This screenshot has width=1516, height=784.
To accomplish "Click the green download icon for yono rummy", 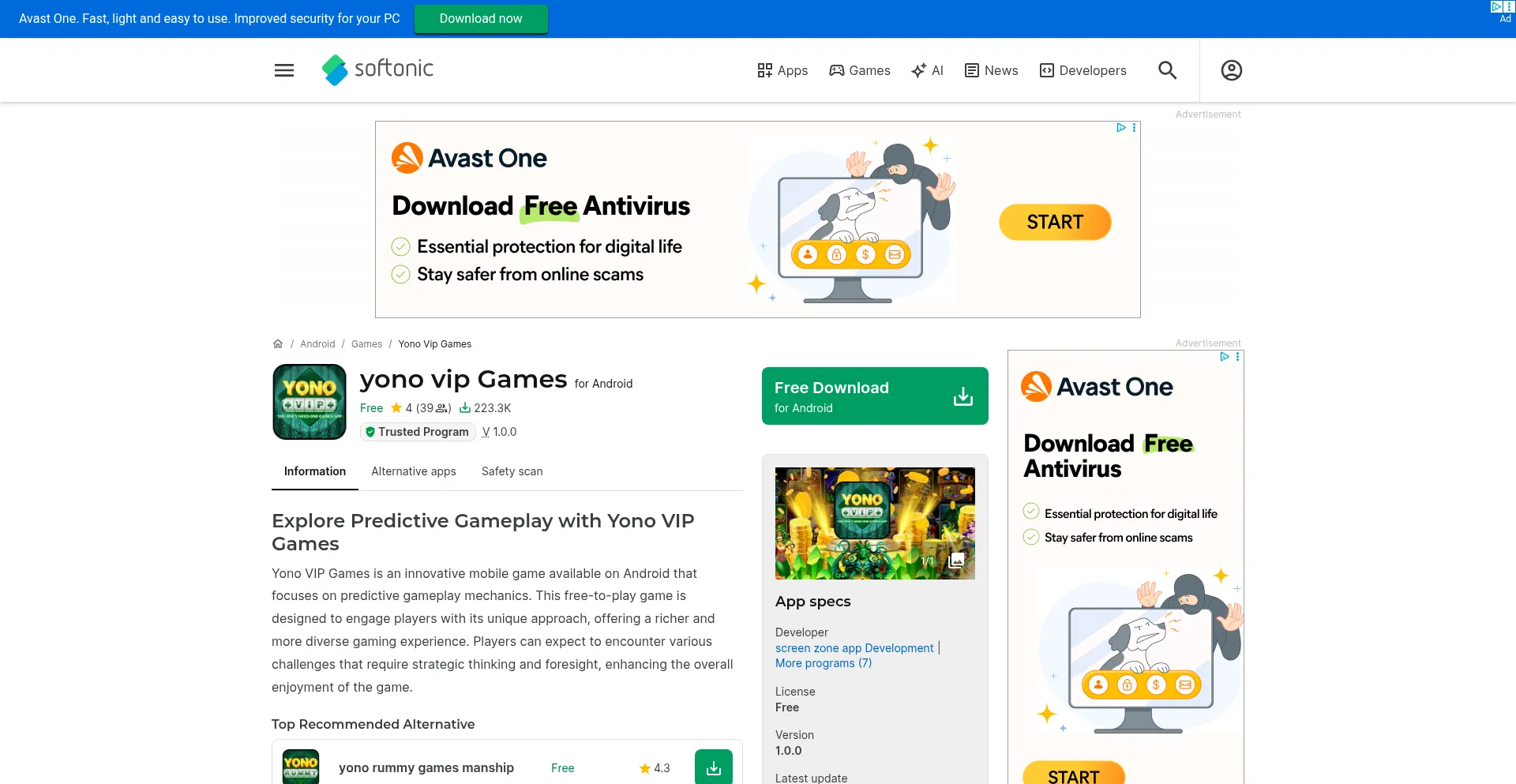I will 714,767.
